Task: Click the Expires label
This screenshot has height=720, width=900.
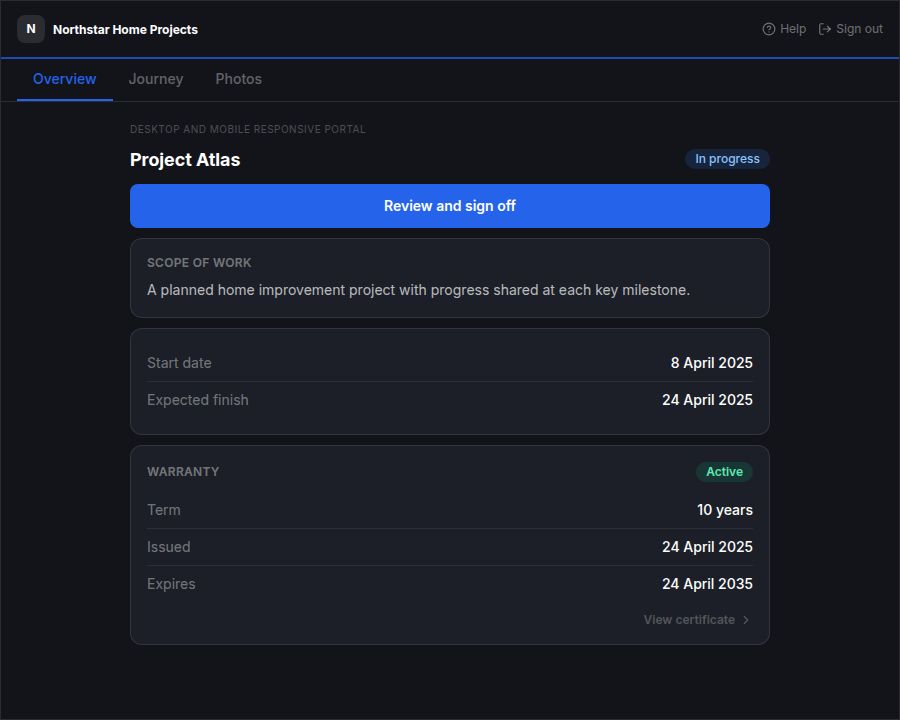Action: (x=171, y=584)
